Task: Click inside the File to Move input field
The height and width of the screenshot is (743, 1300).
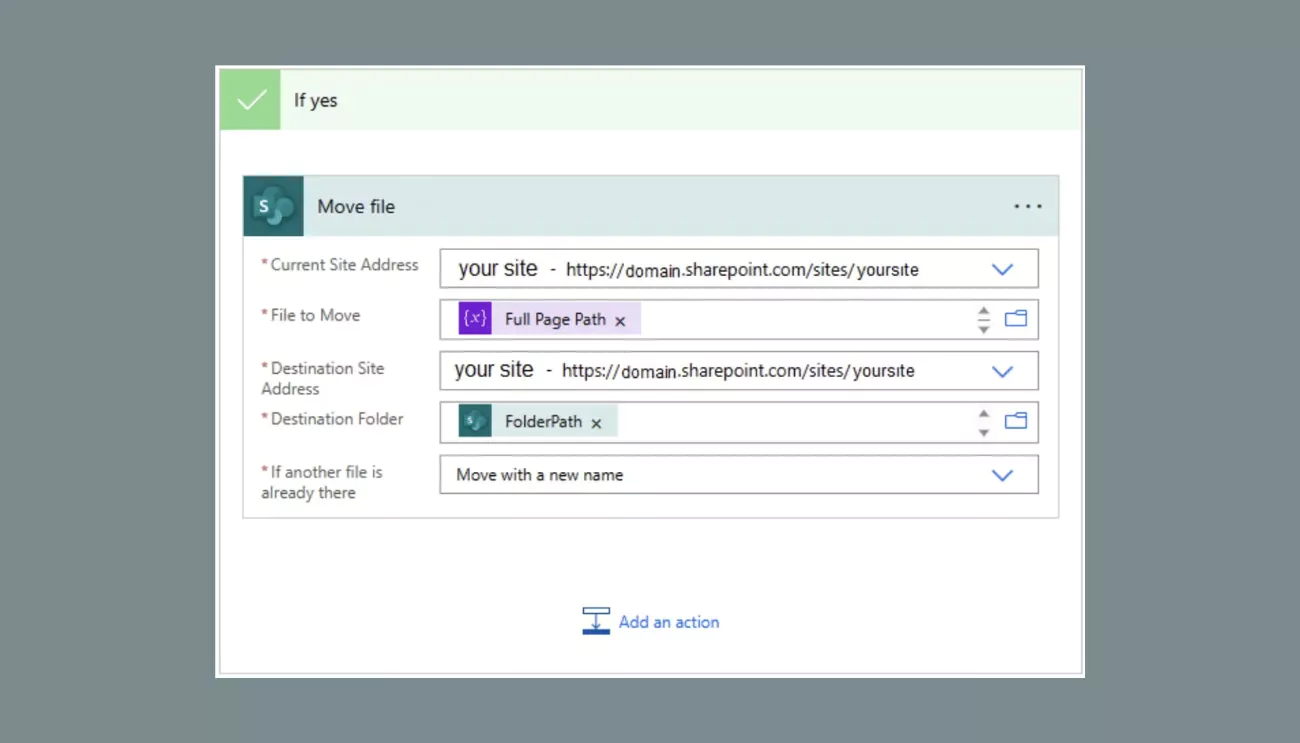Action: point(800,318)
